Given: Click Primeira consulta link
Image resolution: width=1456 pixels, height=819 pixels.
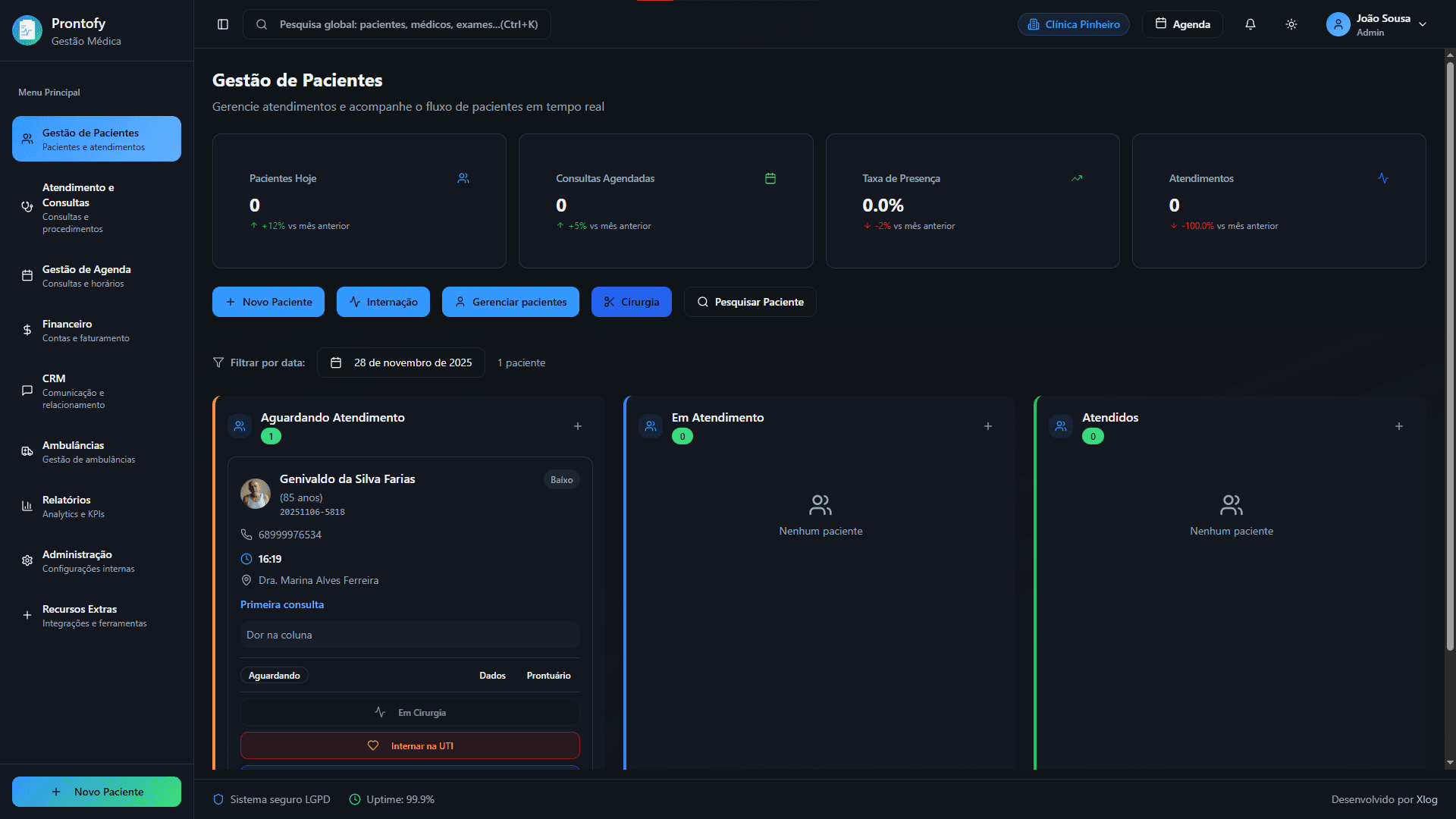Looking at the screenshot, I should tap(282, 604).
